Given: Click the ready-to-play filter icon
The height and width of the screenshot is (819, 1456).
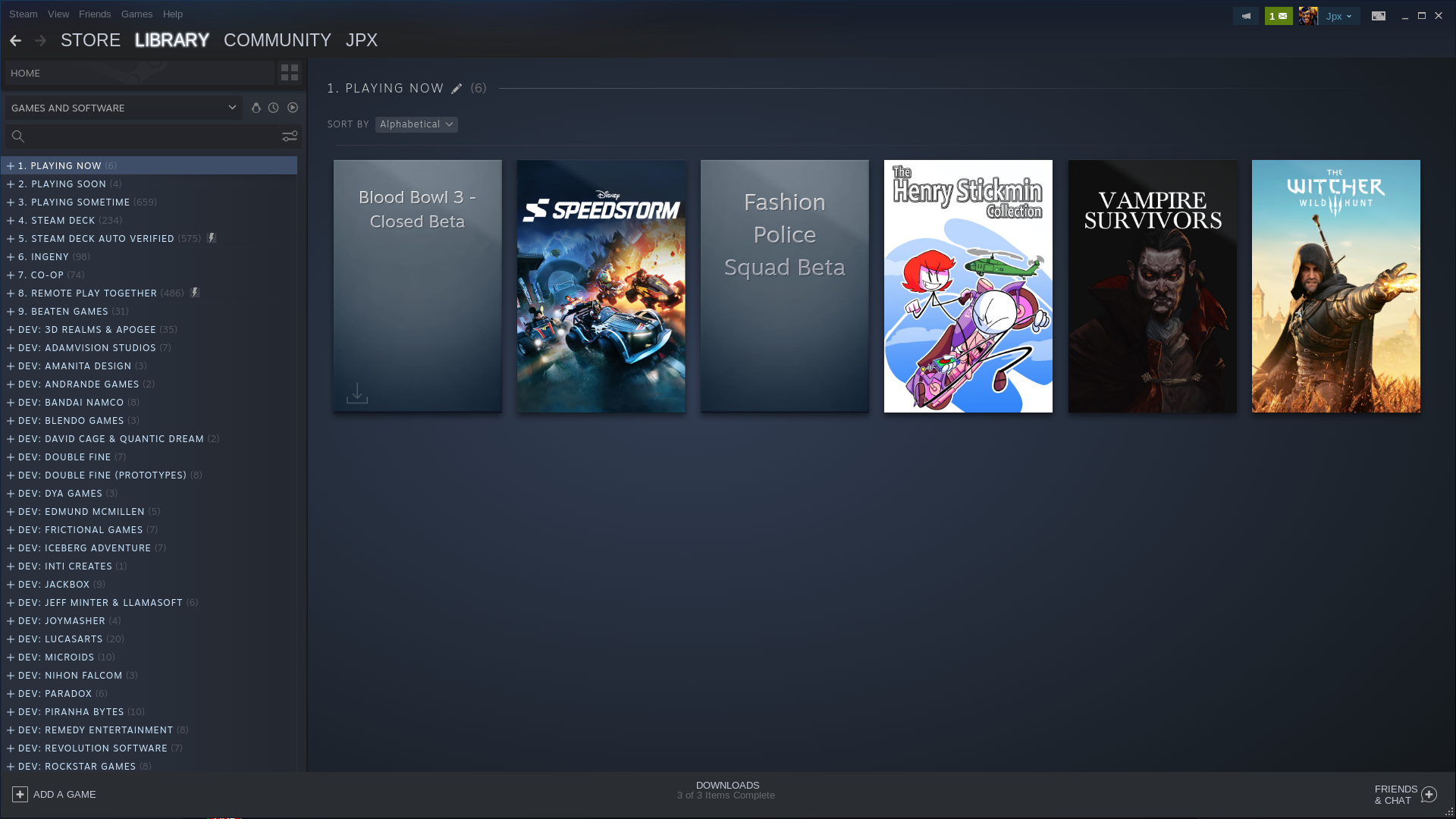Looking at the screenshot, I should [x=293, y=108].
